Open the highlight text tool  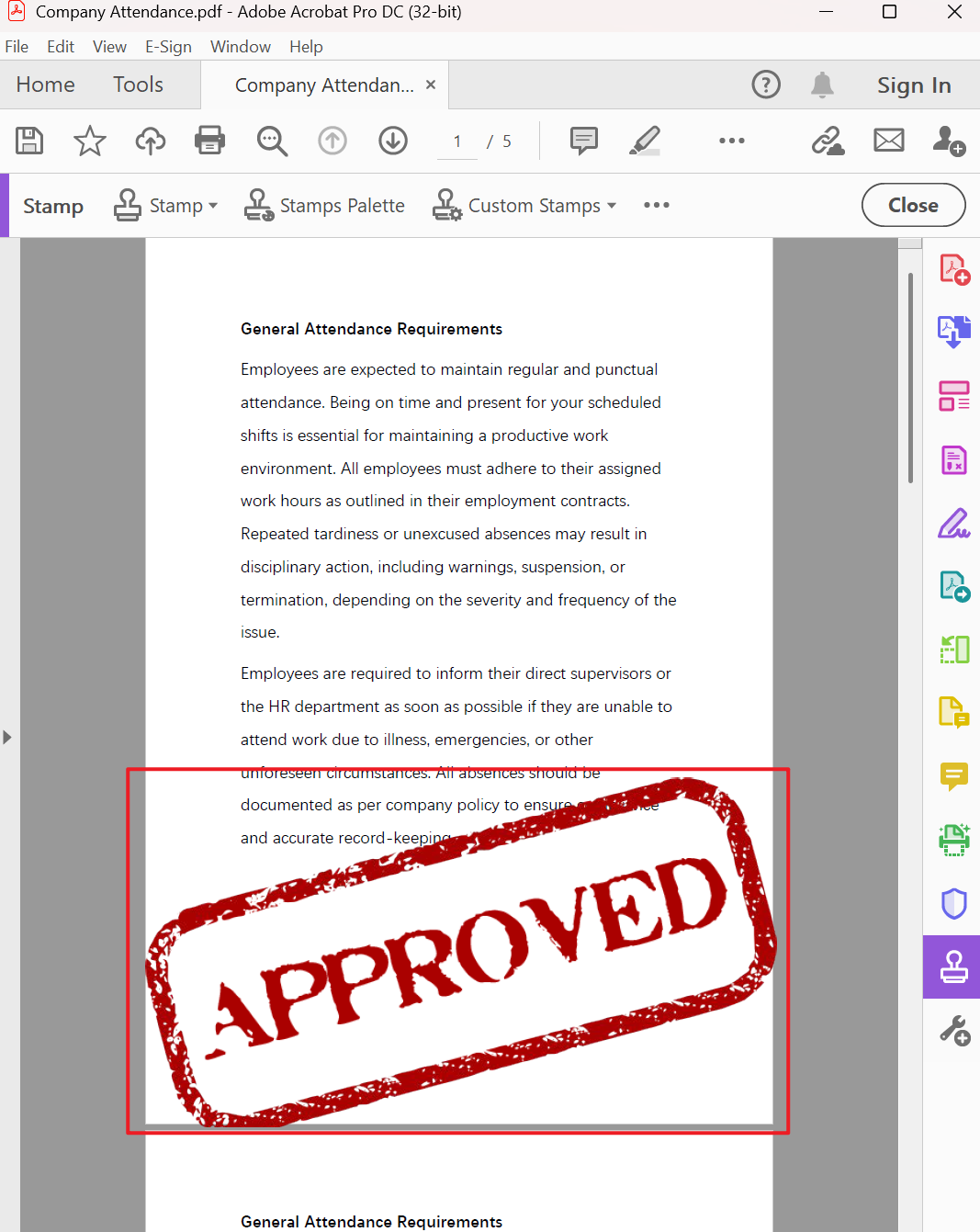pos(645,141)
